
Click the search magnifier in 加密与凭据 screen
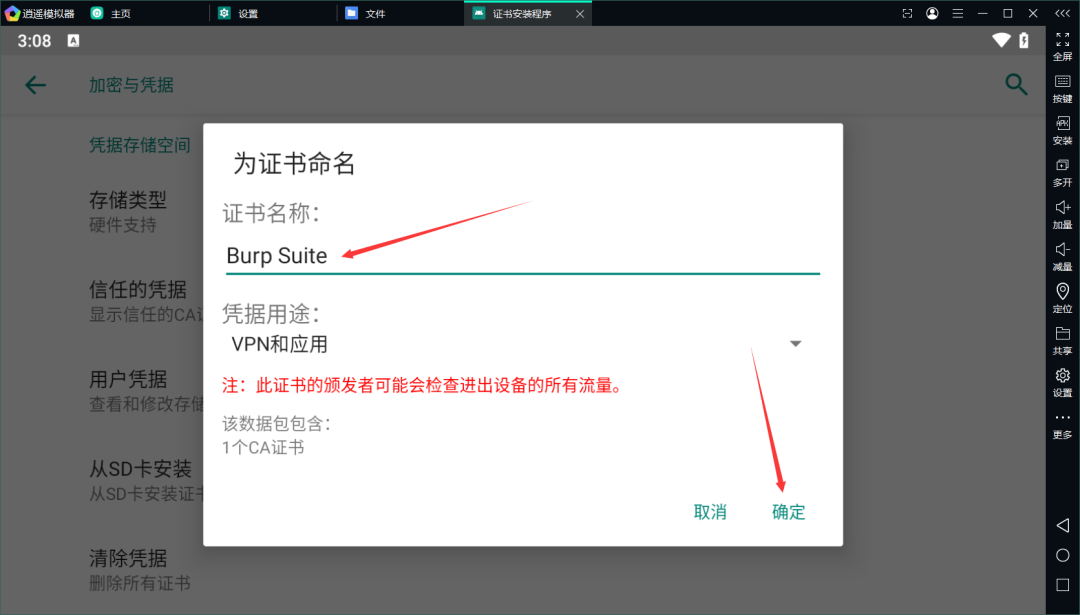point(1016,85)
